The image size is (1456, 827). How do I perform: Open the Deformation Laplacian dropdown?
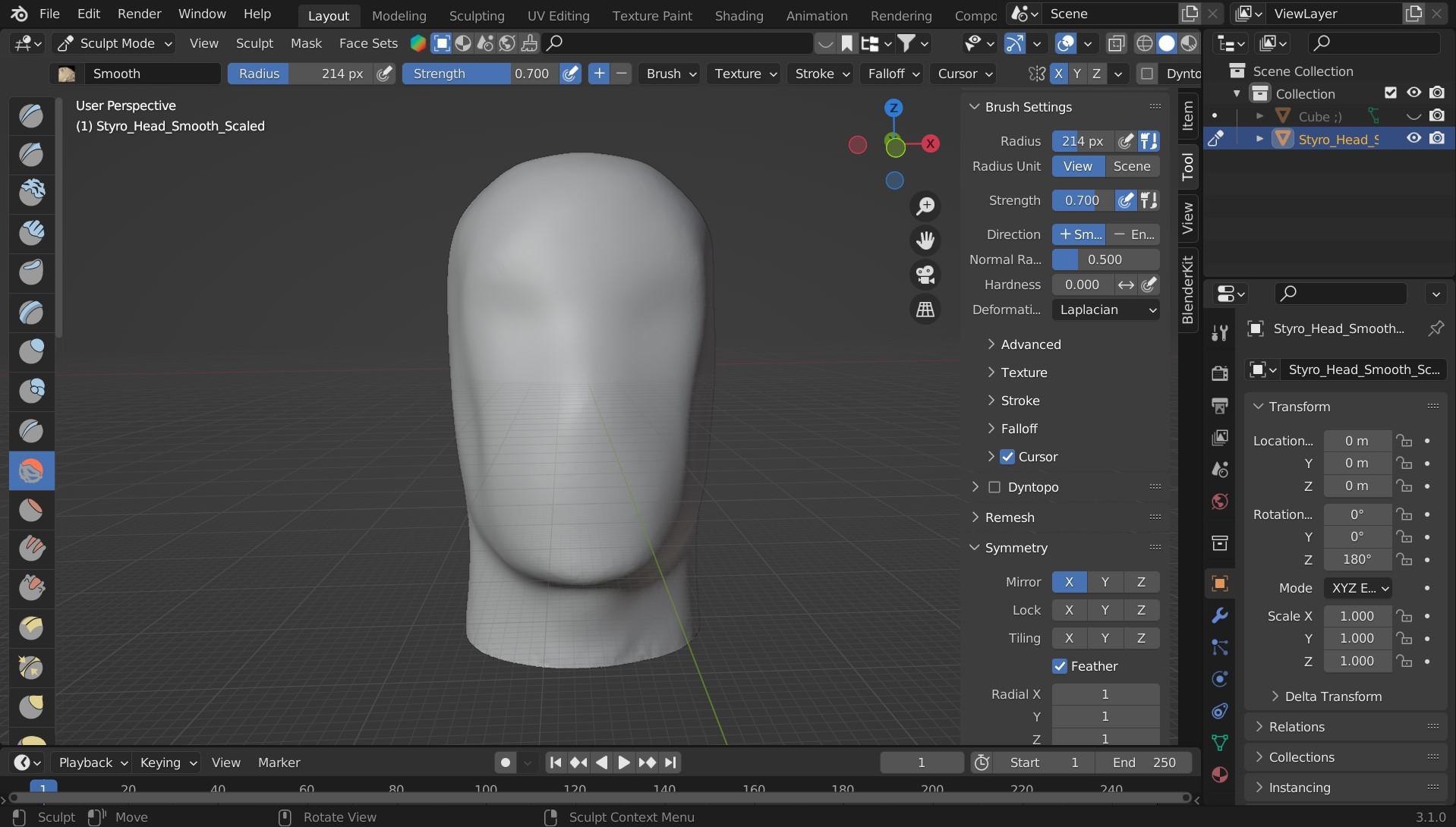(1105, 310)
